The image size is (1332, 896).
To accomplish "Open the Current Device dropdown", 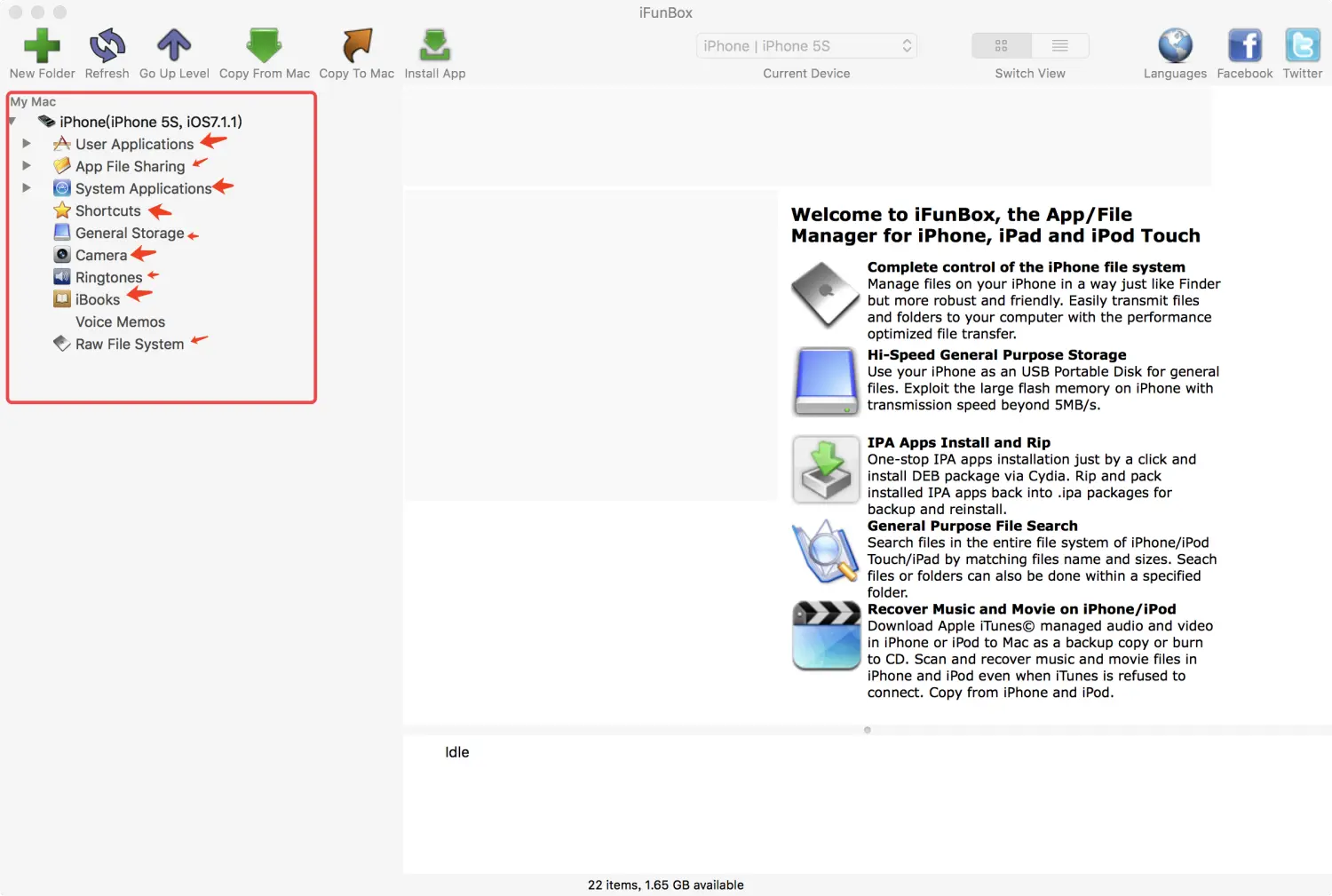I will 806,46.
